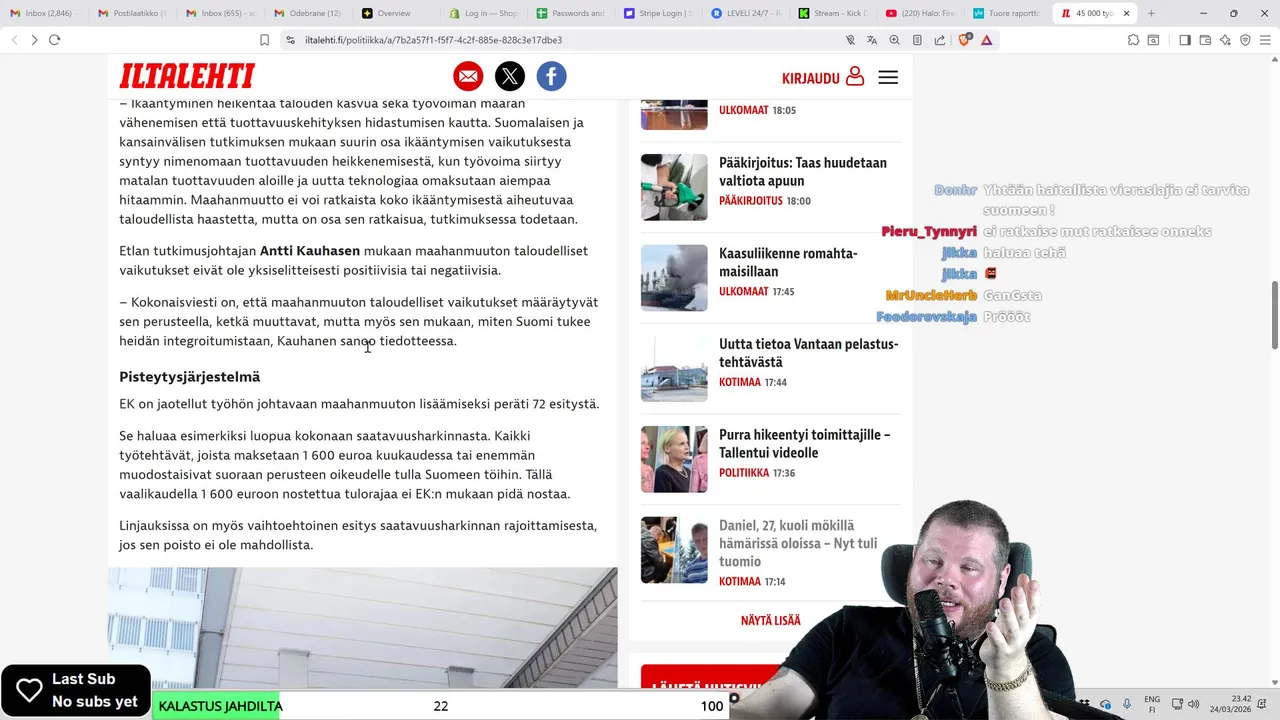Open the Brave Shields lion icon
The image size is (1280, 720).
pos(965,40)
